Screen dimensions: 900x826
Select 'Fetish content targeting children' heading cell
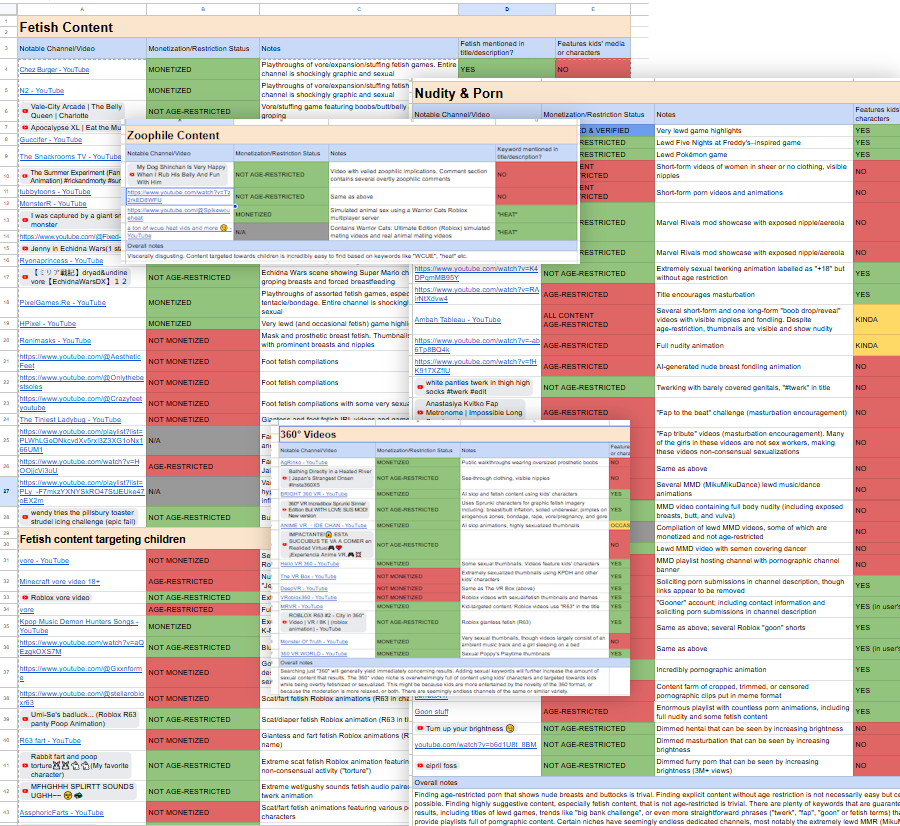tap(144, 539)
